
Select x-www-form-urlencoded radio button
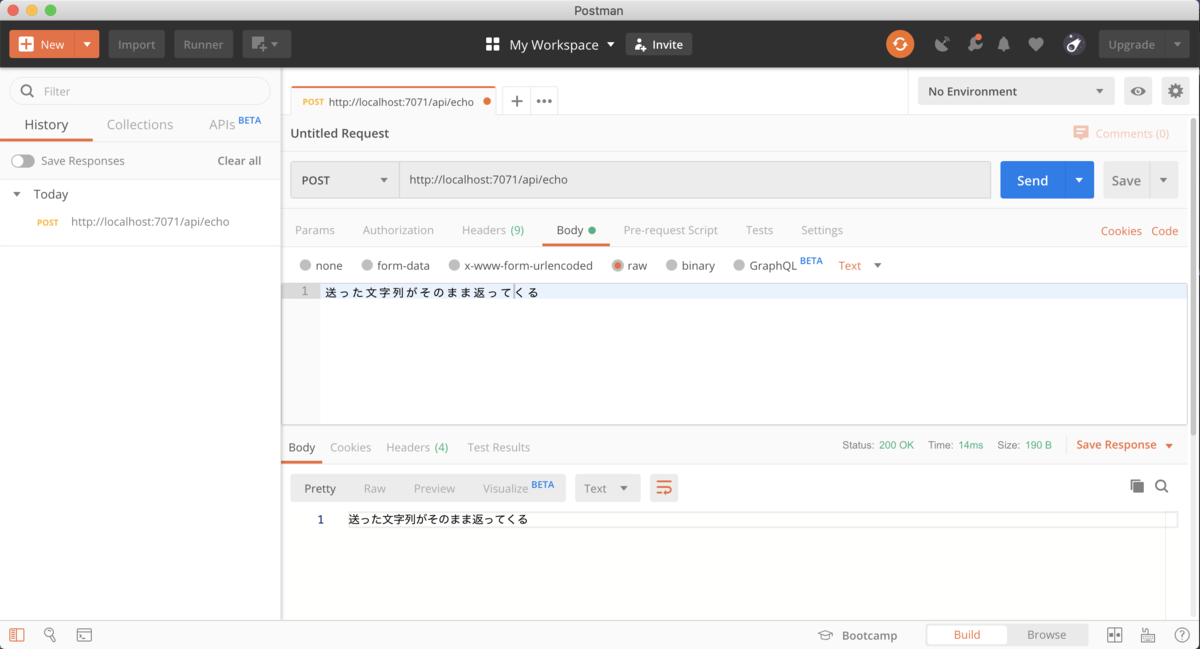[x=454, y=265]
